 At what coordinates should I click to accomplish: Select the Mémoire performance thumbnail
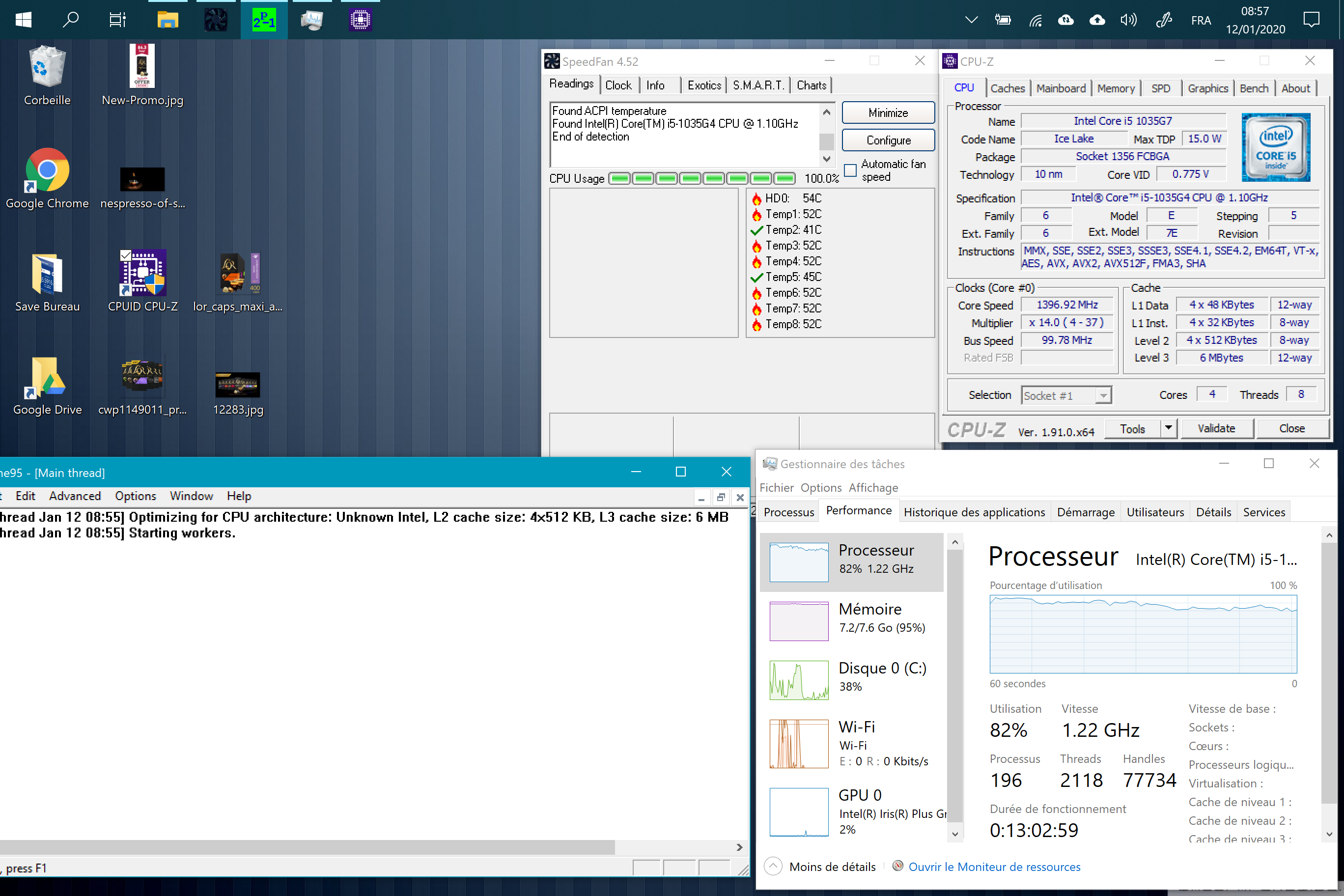[798, 621]
